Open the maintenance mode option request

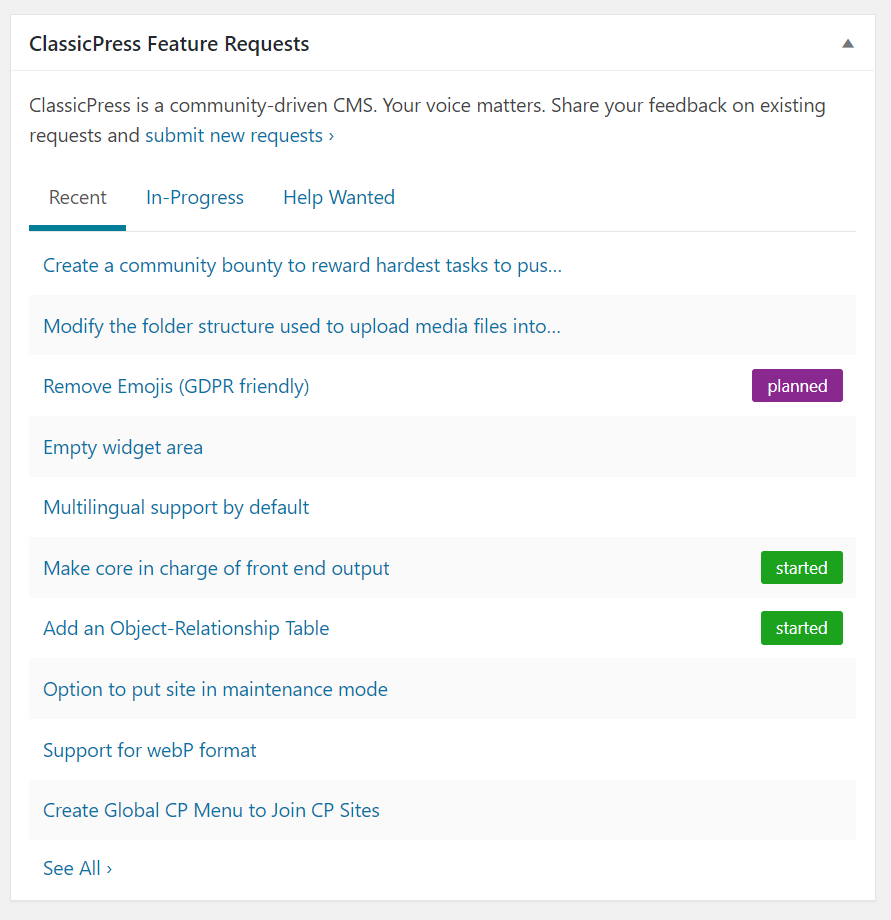215,689
